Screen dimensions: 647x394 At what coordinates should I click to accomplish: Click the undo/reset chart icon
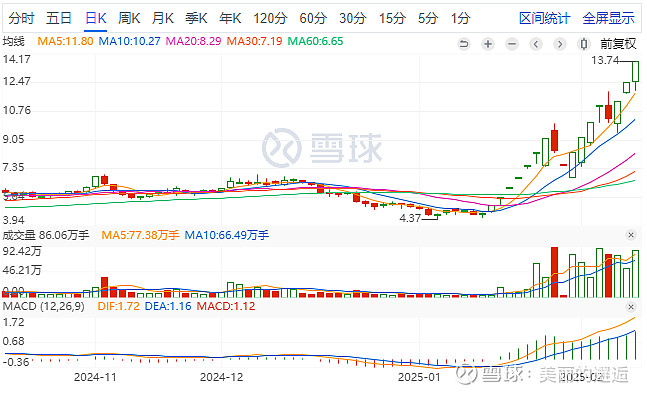coord(464,44)
